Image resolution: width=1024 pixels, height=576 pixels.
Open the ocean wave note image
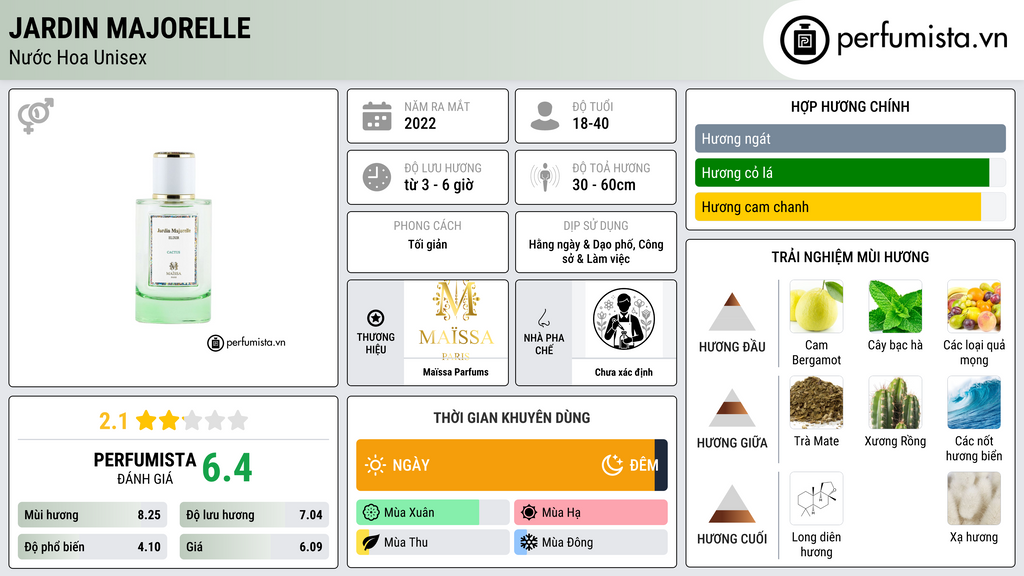point(974,403)
